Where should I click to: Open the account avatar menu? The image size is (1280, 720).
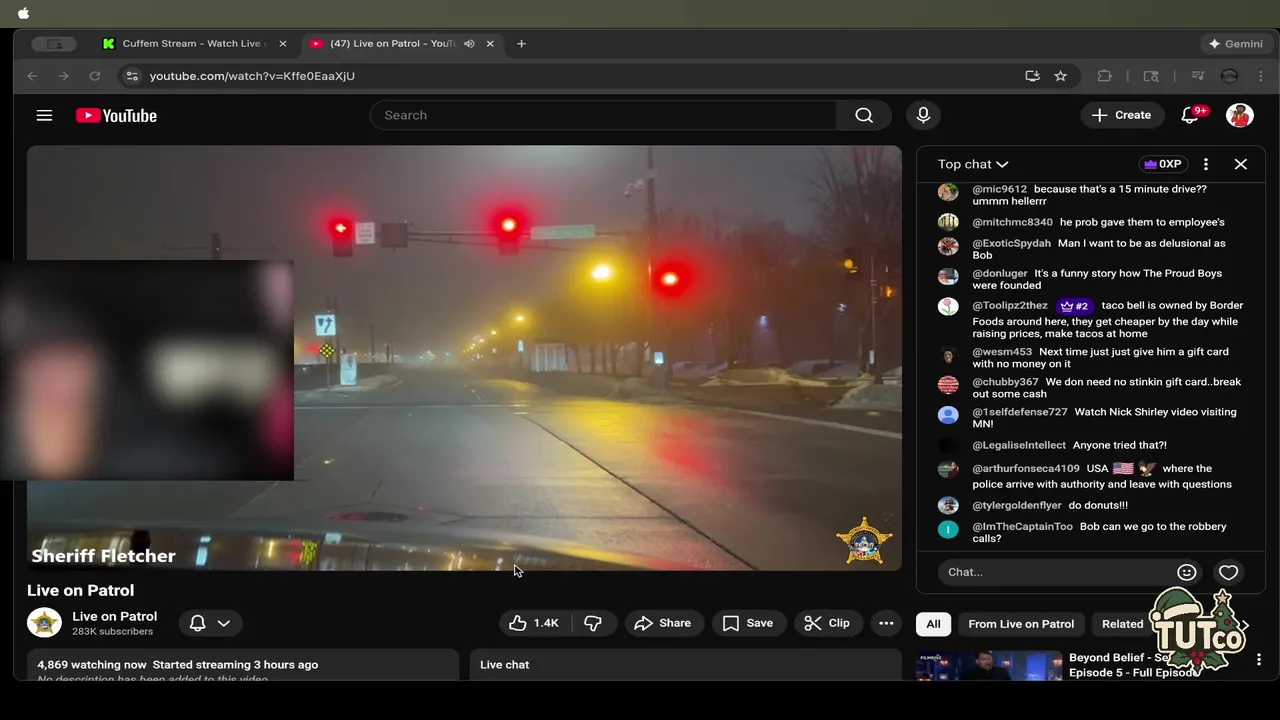tap(1240, 115)
